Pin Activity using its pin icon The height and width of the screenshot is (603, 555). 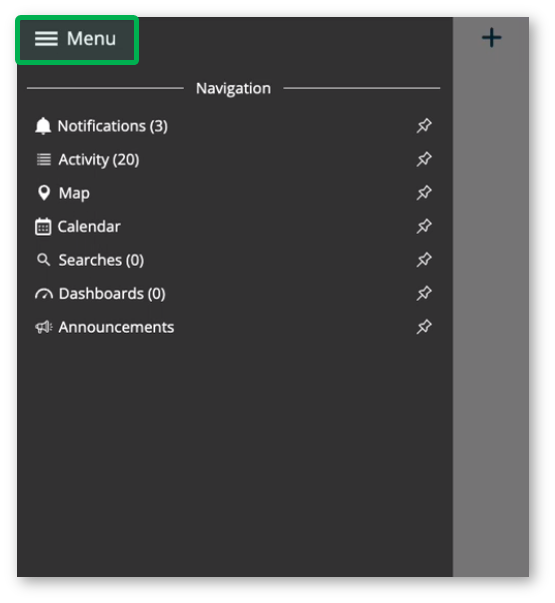point(424,159)
